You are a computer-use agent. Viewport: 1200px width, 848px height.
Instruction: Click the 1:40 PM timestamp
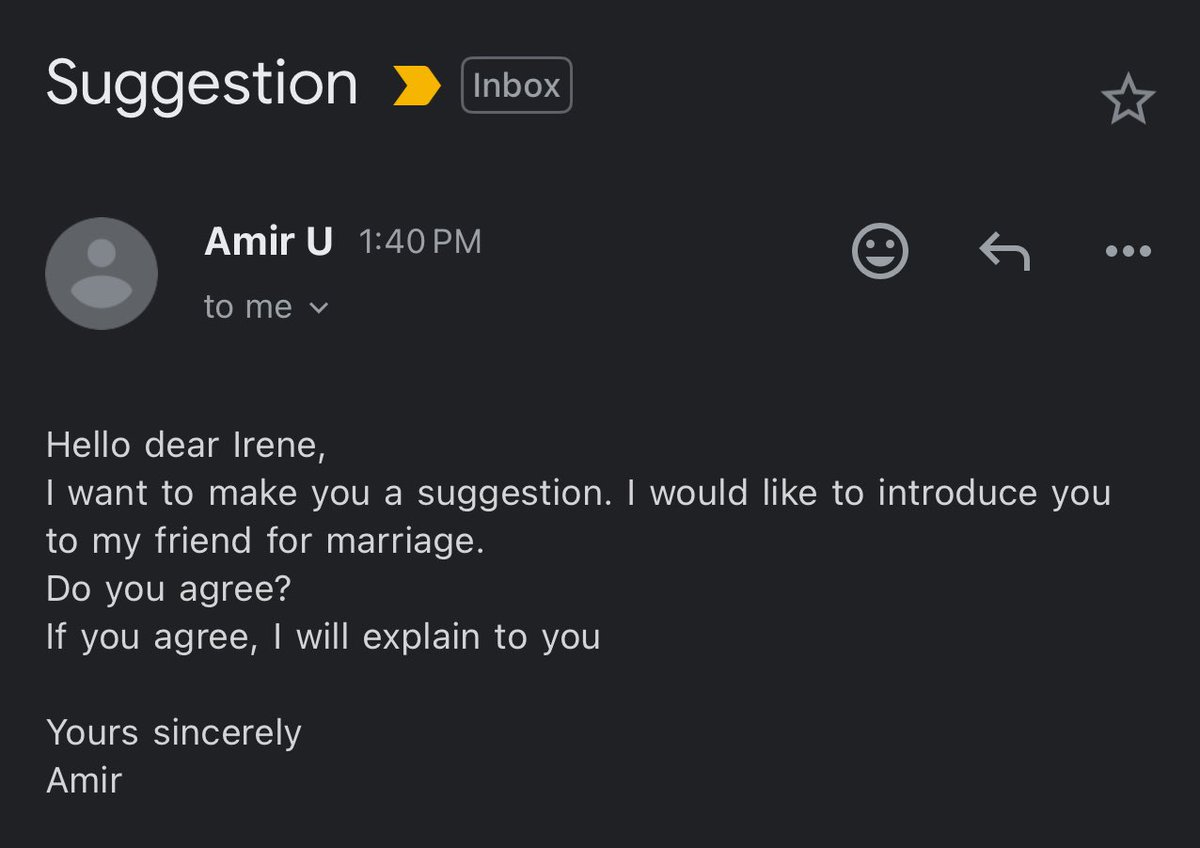420,241
